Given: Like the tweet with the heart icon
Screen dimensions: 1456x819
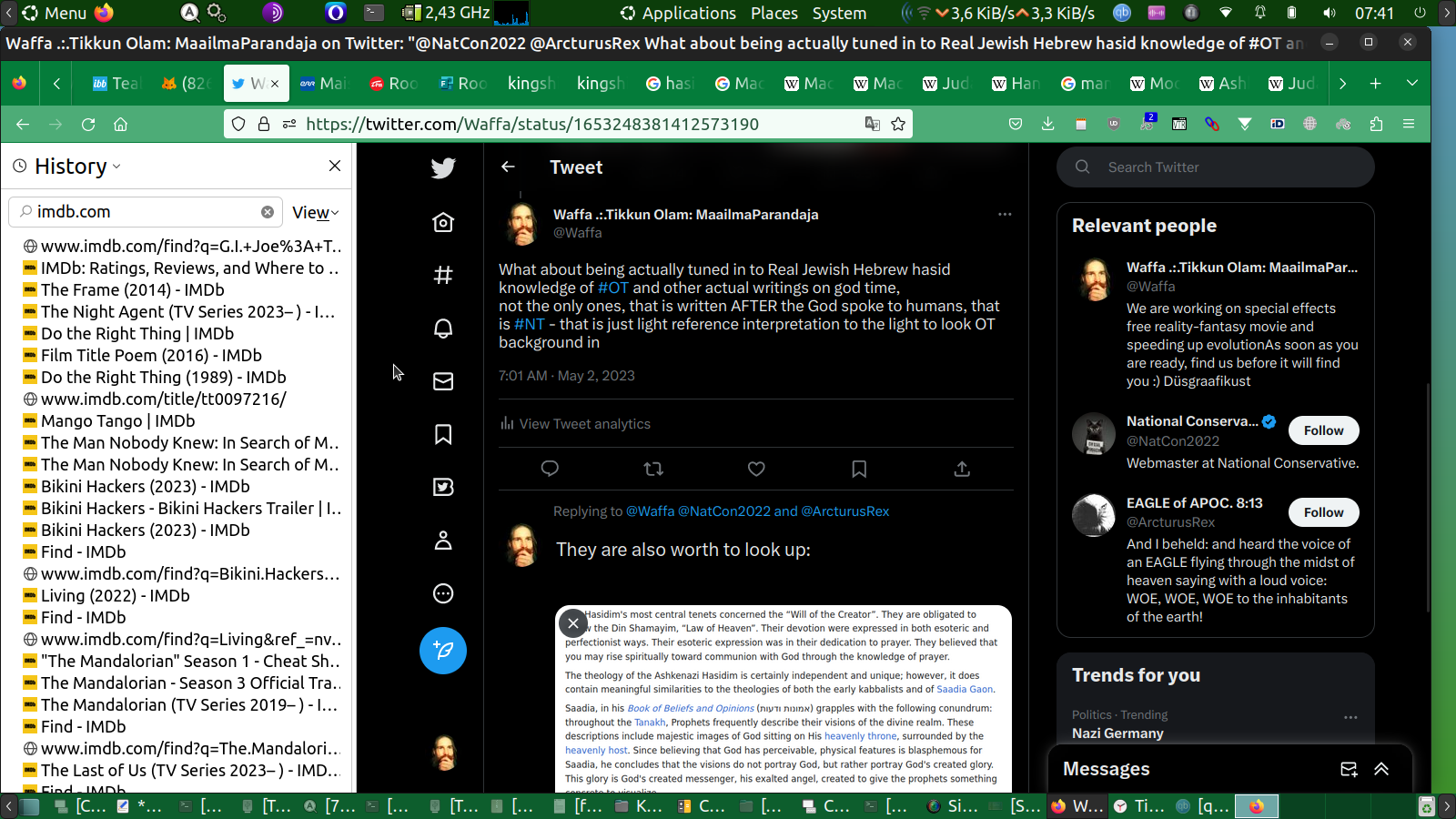Looking at the screenshot, I should [x=756, y=469].
